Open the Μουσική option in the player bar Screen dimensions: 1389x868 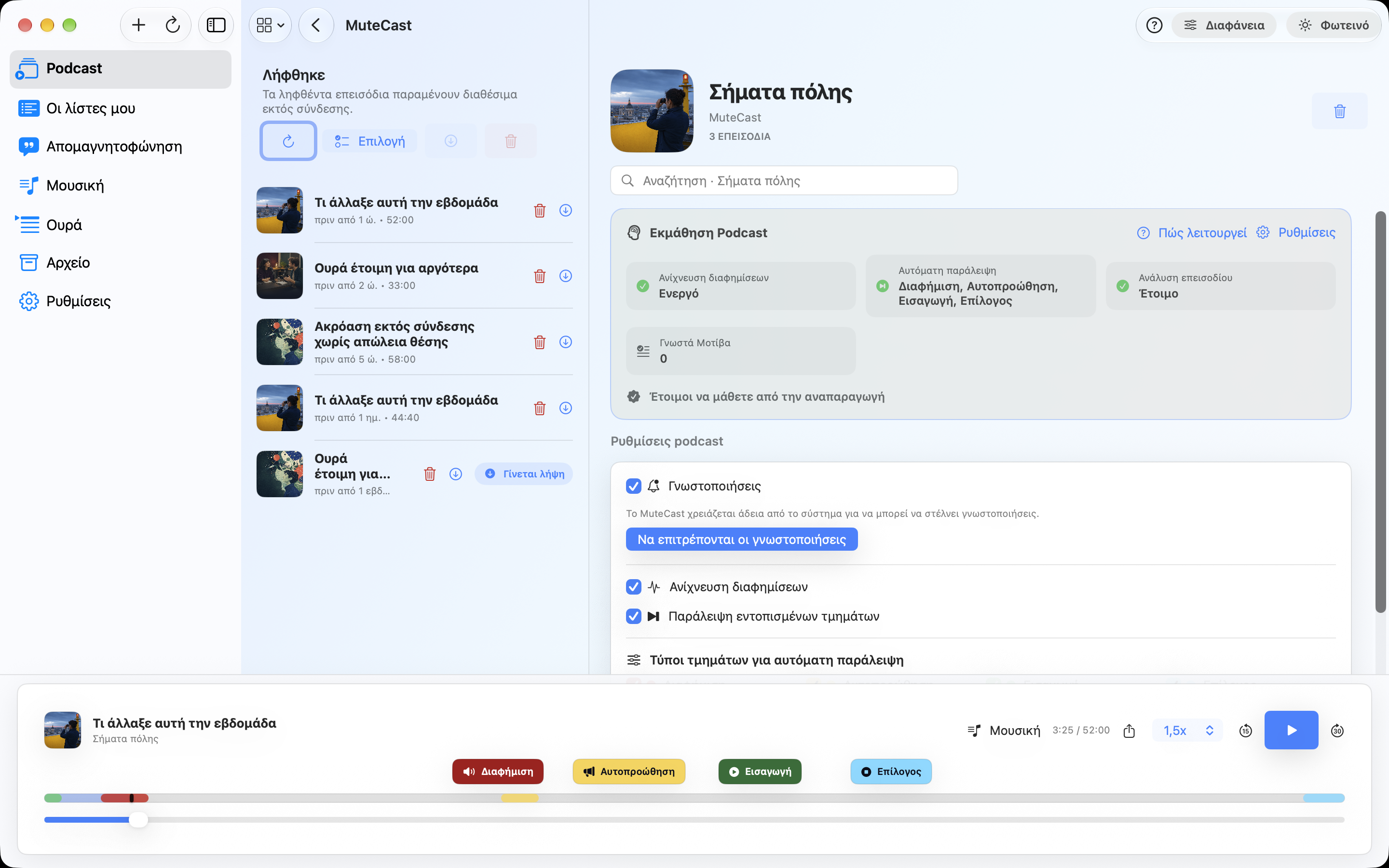(x=1003, y=730)
